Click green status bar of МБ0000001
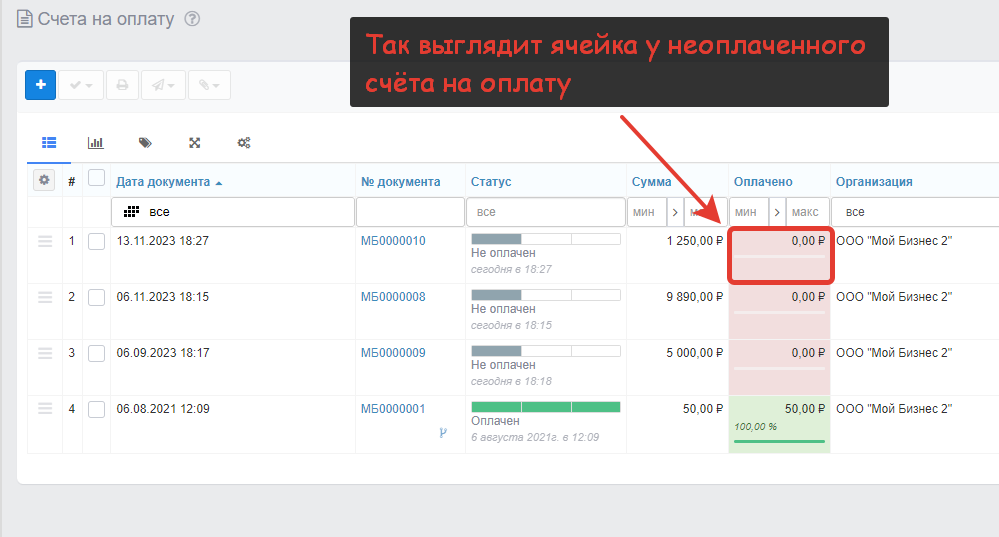 coord(546,407)
